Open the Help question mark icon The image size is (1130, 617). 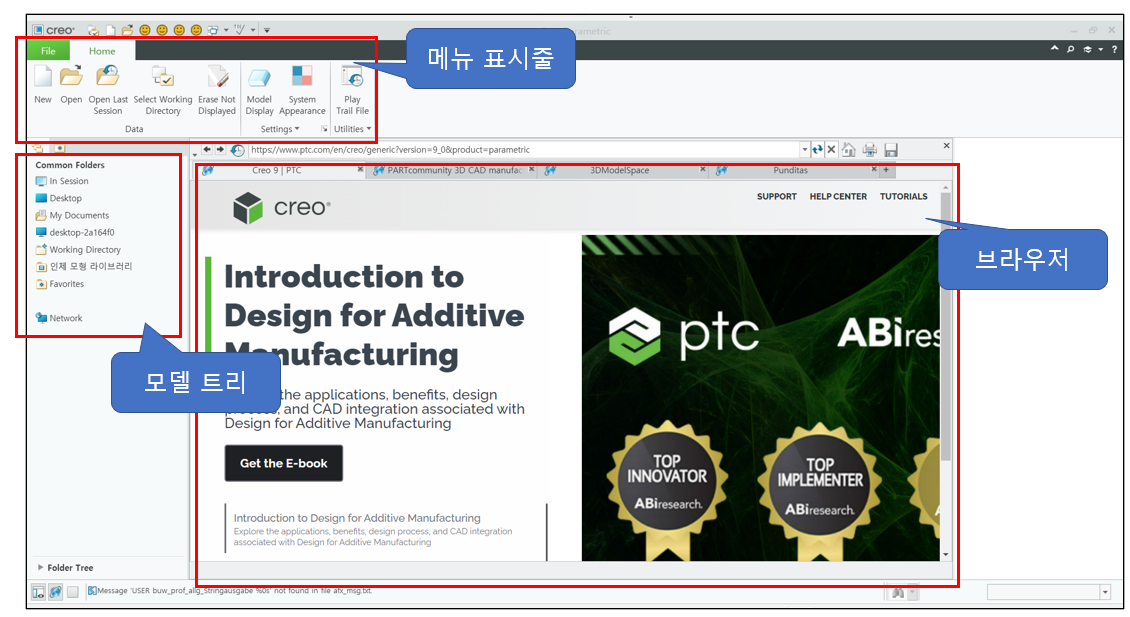1114,49
